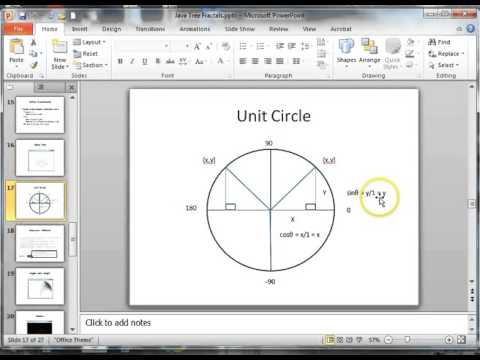This screenshot has height=360, width=480.
Task: Toggle Bold formatting
Action: click(x=120, y=61)
